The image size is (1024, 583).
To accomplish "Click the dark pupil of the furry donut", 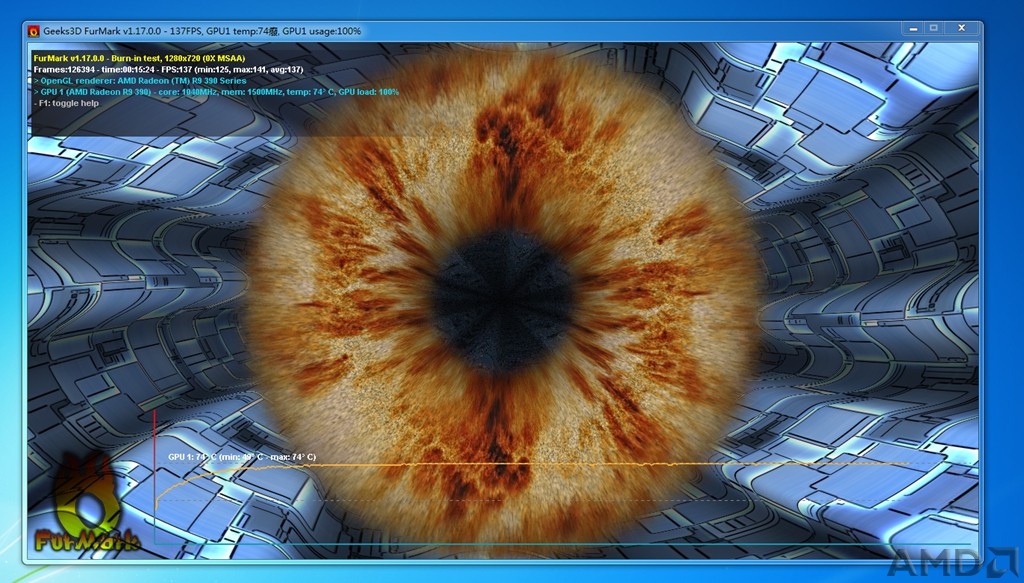I will (504, 302).
